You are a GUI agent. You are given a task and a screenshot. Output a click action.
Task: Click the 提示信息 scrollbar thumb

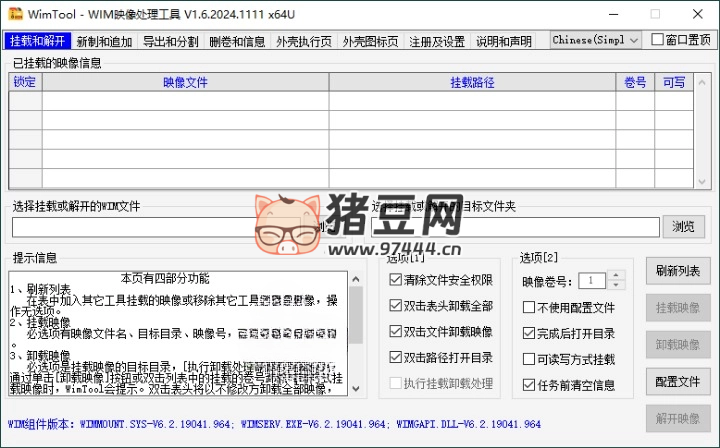tap(356, 315)
